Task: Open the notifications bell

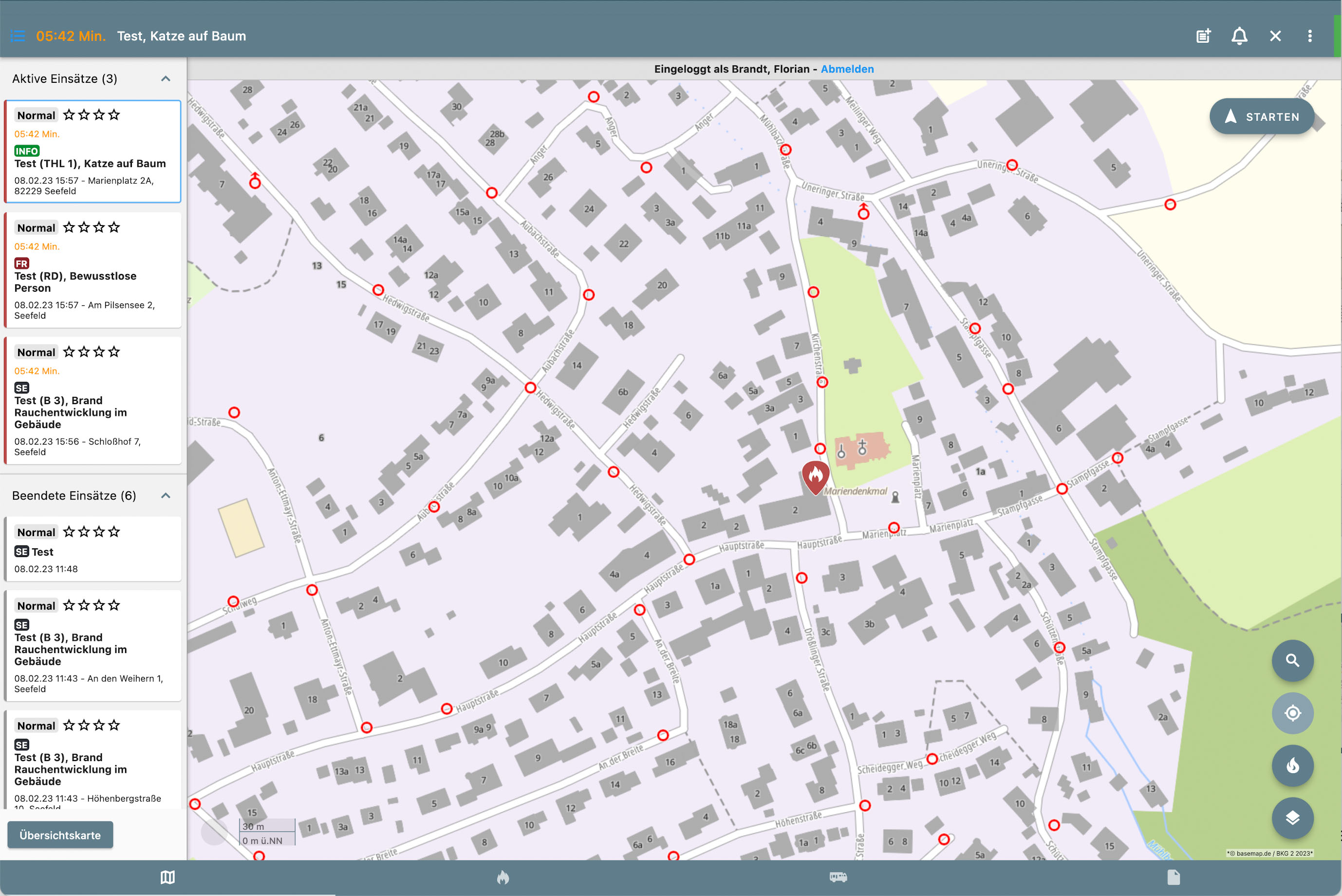Action: [1239, 36]
